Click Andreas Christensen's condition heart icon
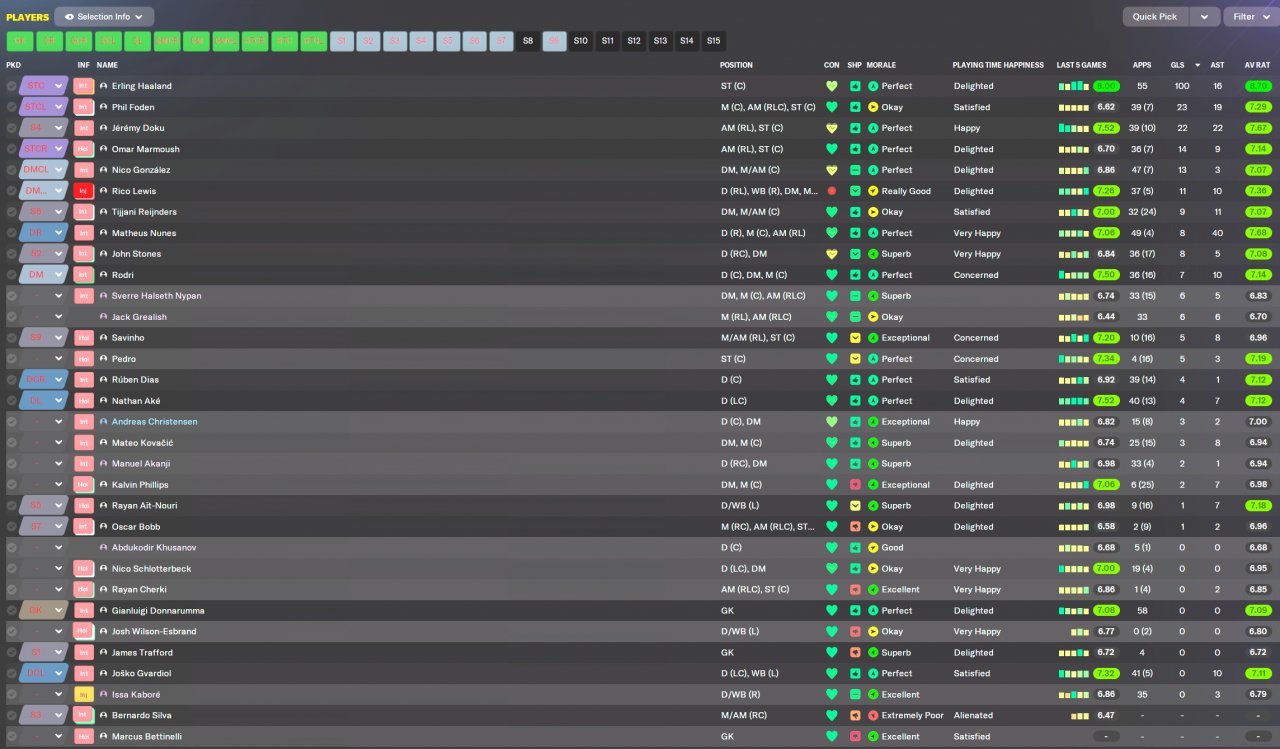 click(831, 422)
